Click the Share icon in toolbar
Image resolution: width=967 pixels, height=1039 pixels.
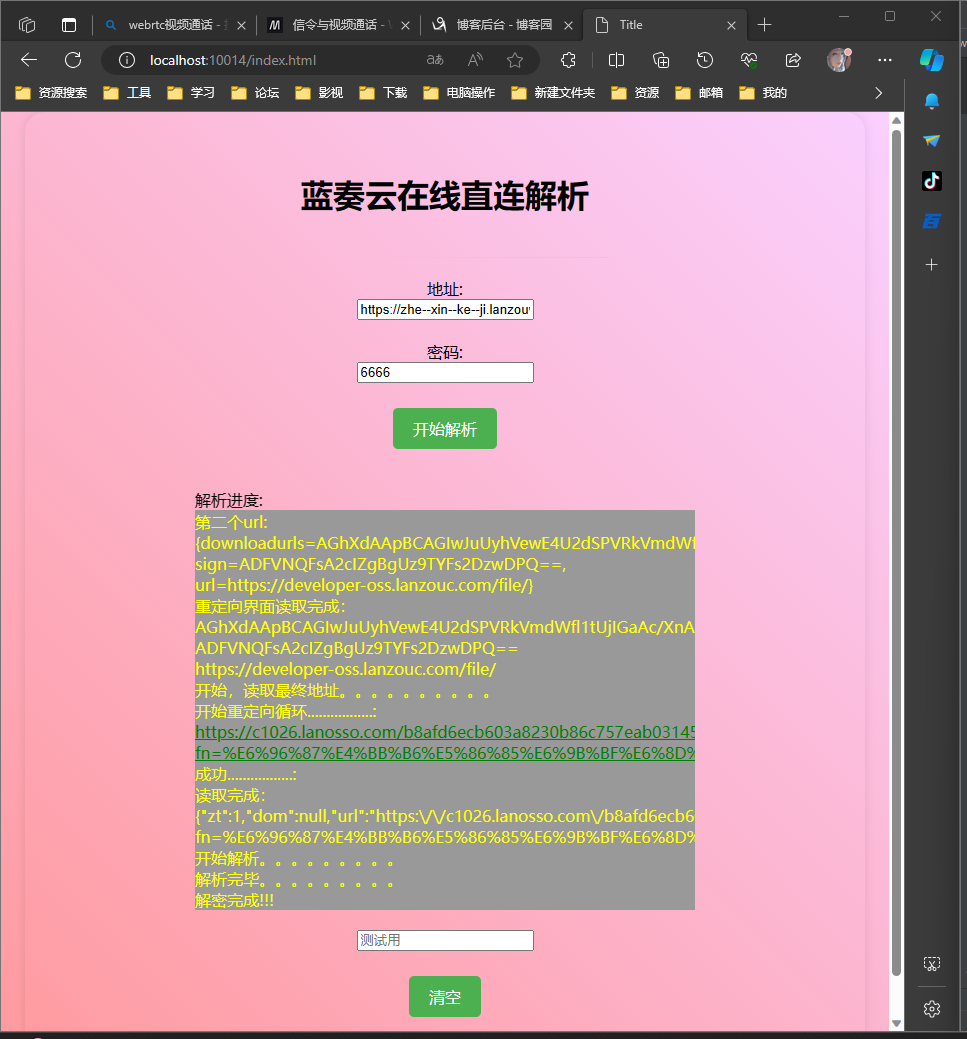tap(793, 60)
